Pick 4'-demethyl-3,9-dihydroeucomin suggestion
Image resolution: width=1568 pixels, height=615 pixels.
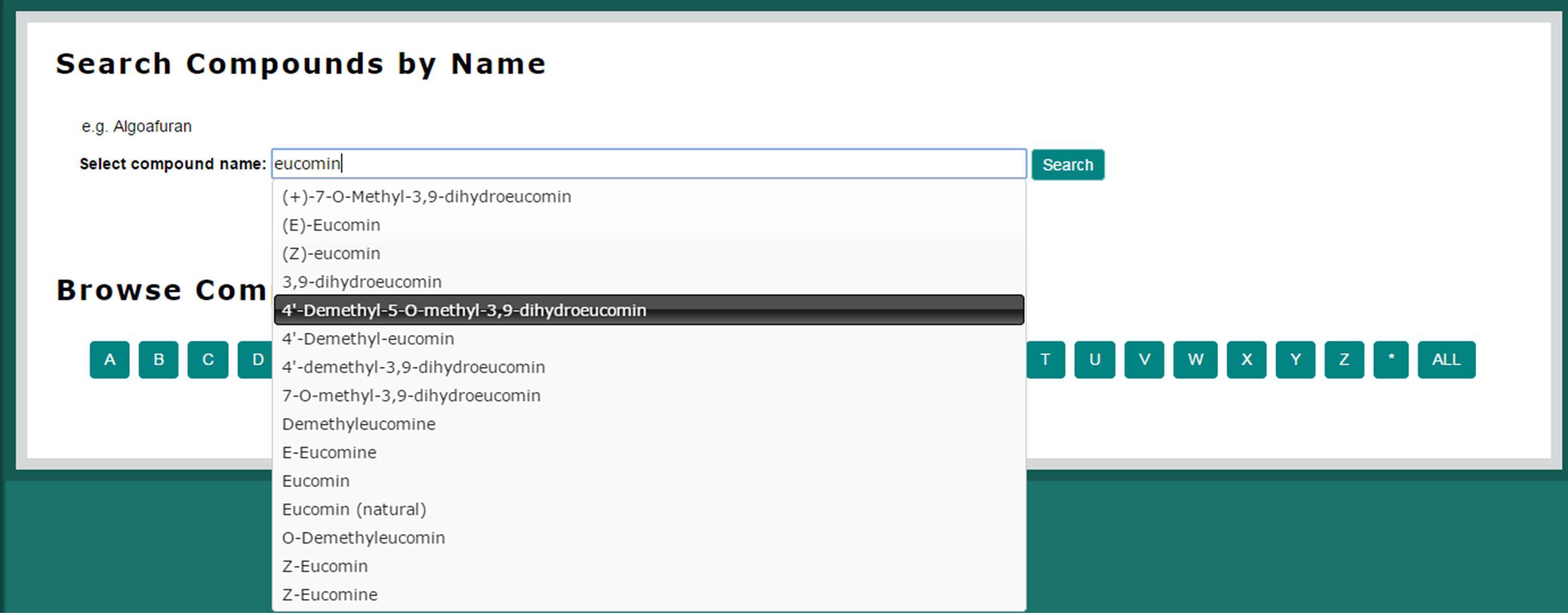point(649,367)
